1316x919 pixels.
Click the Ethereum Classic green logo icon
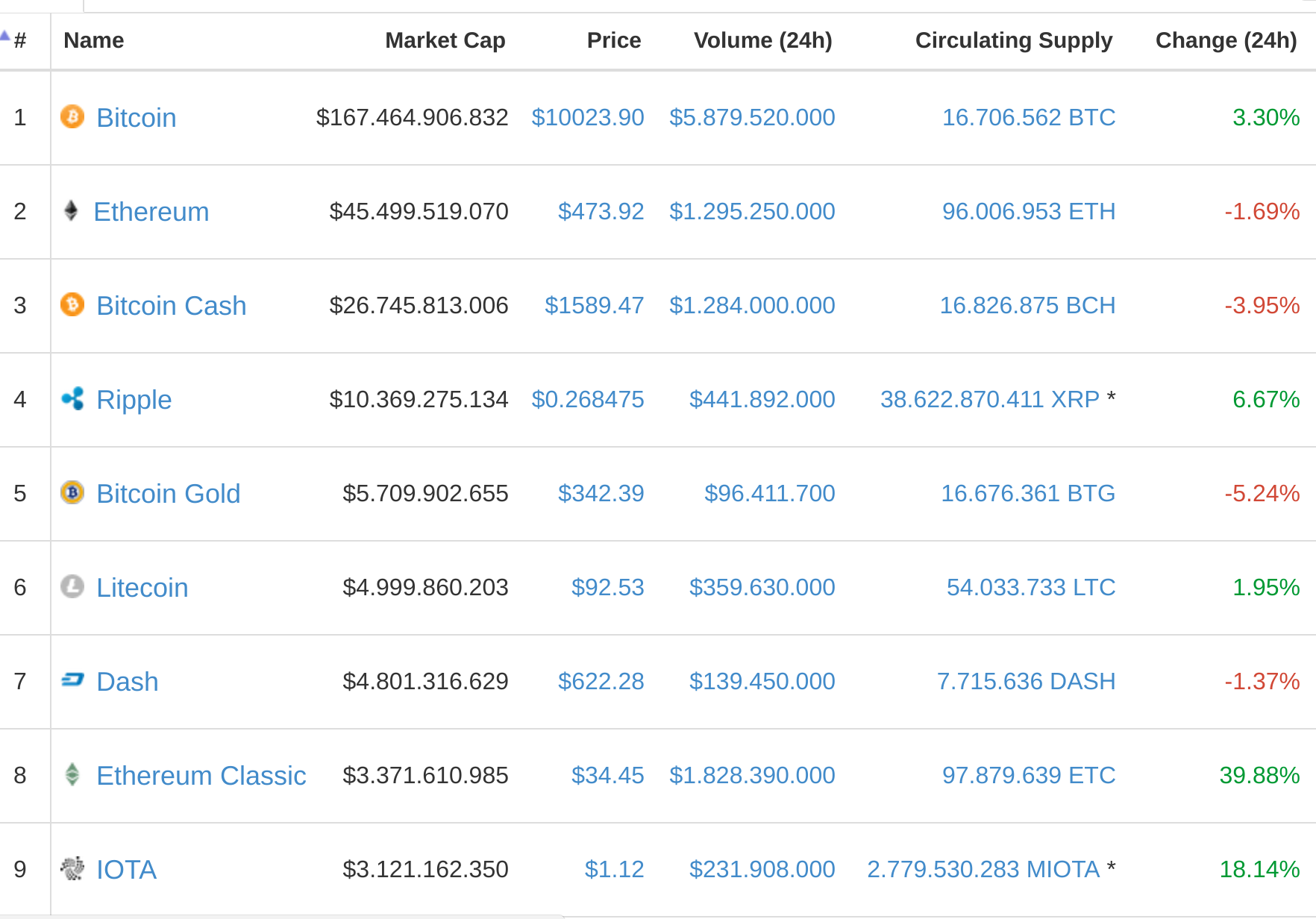72,774
